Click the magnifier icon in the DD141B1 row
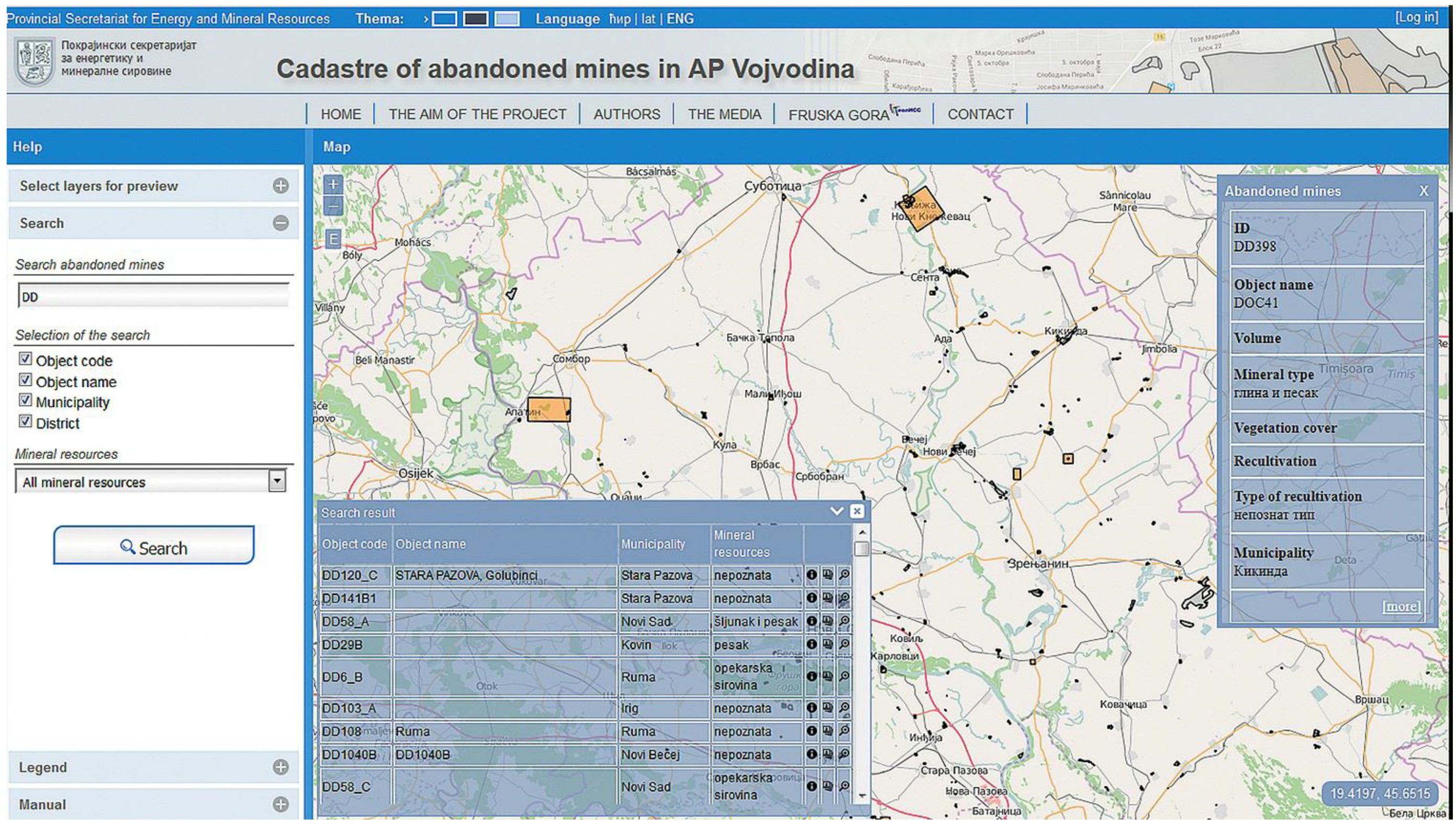This screenshot has height=827, width=1456. pyautogui.click(x=844, y=598)
